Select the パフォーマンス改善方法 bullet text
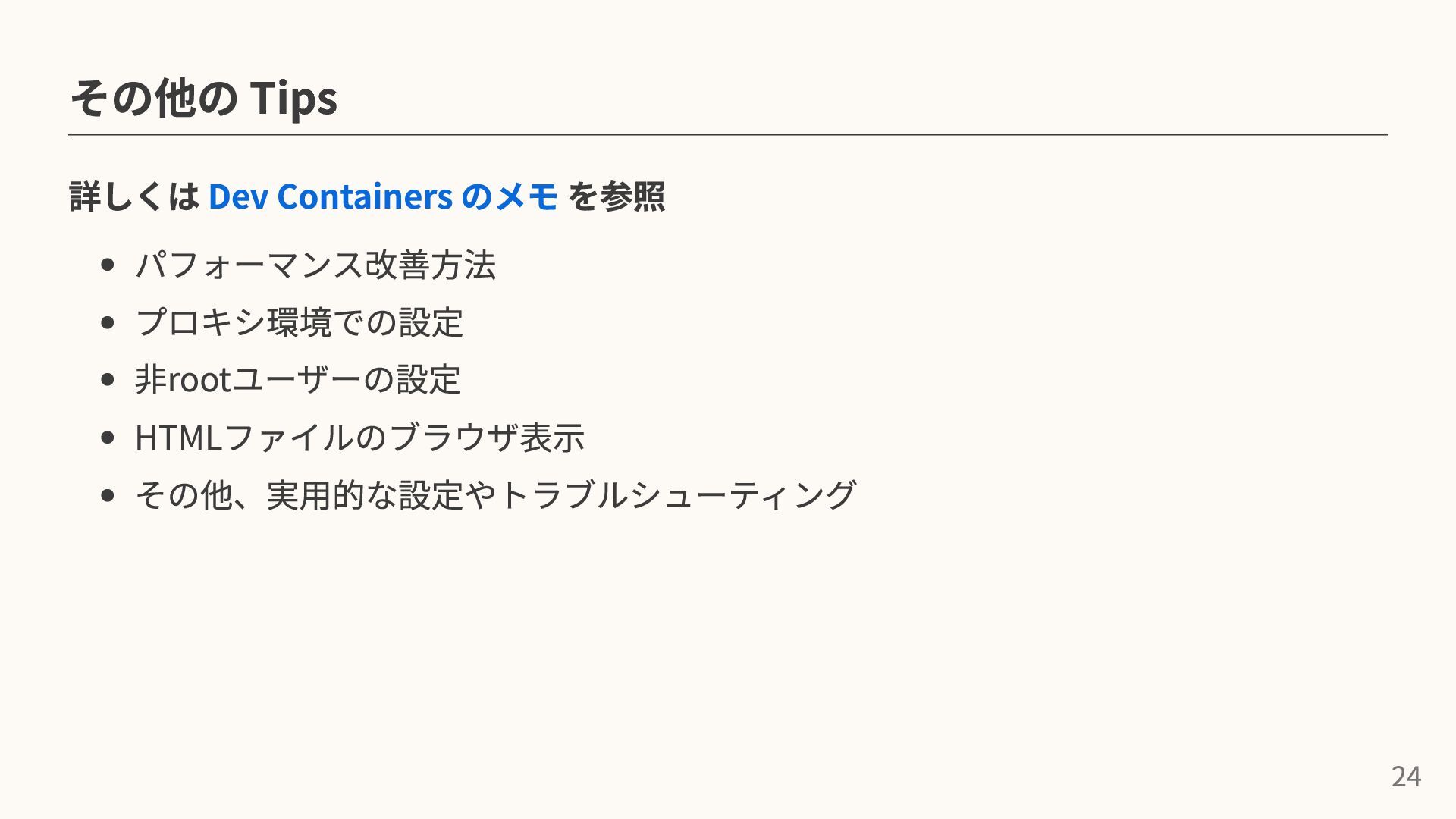Viewport: 1456px width, 819px height. (x=315, y=265)
